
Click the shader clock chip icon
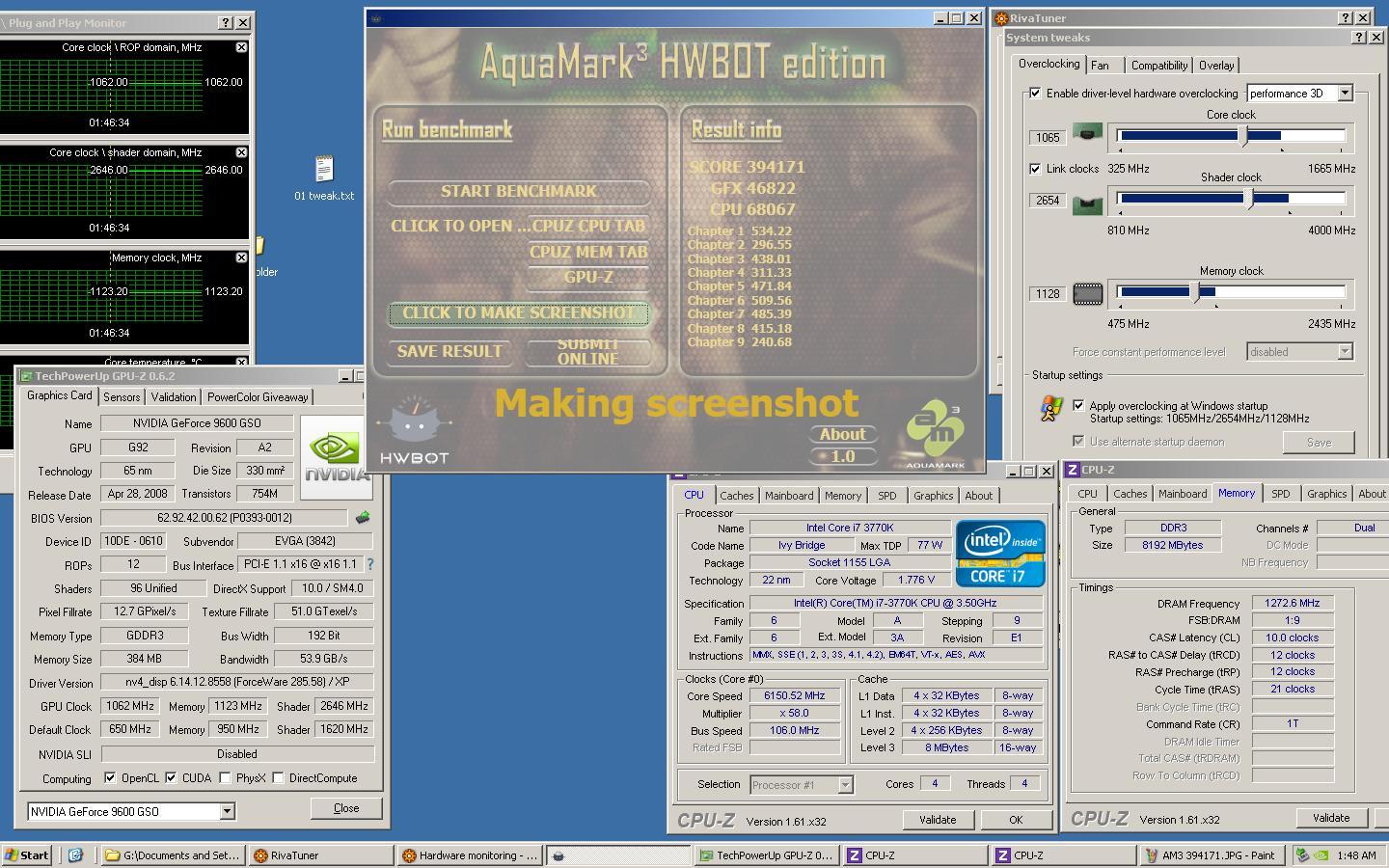1088,204
